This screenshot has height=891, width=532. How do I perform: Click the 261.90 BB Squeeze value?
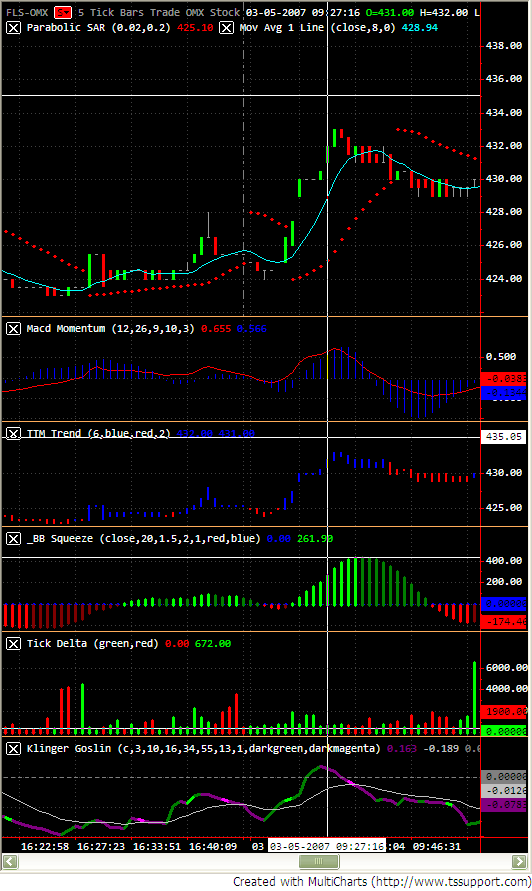[x=315, y=538]
